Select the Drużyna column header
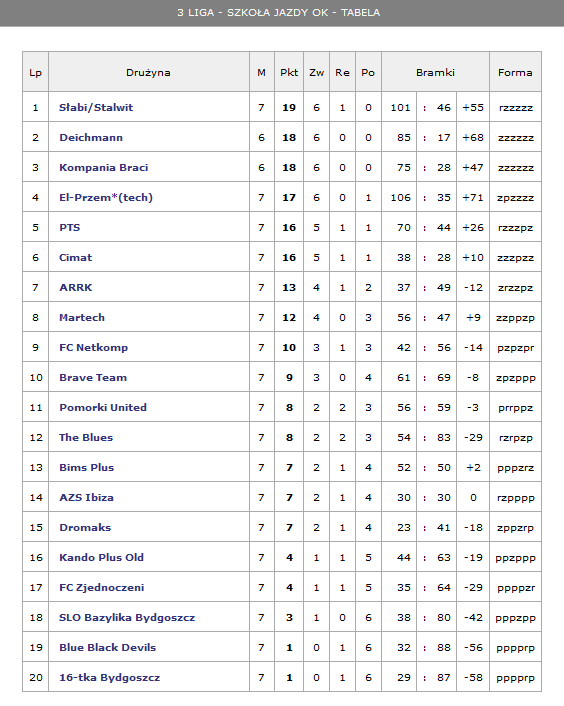The image size is (564, 706). (148, 72)
